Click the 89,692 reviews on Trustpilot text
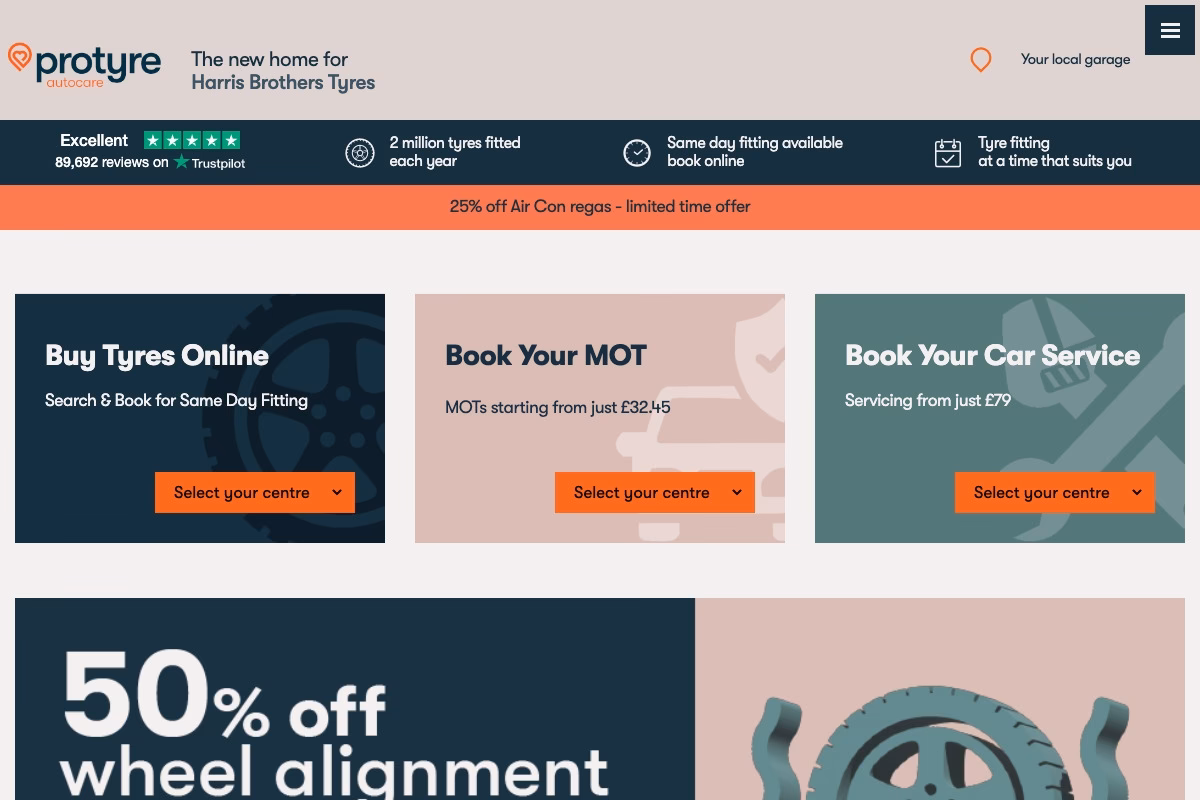1200x800 pixels. (x=150, y=162)
